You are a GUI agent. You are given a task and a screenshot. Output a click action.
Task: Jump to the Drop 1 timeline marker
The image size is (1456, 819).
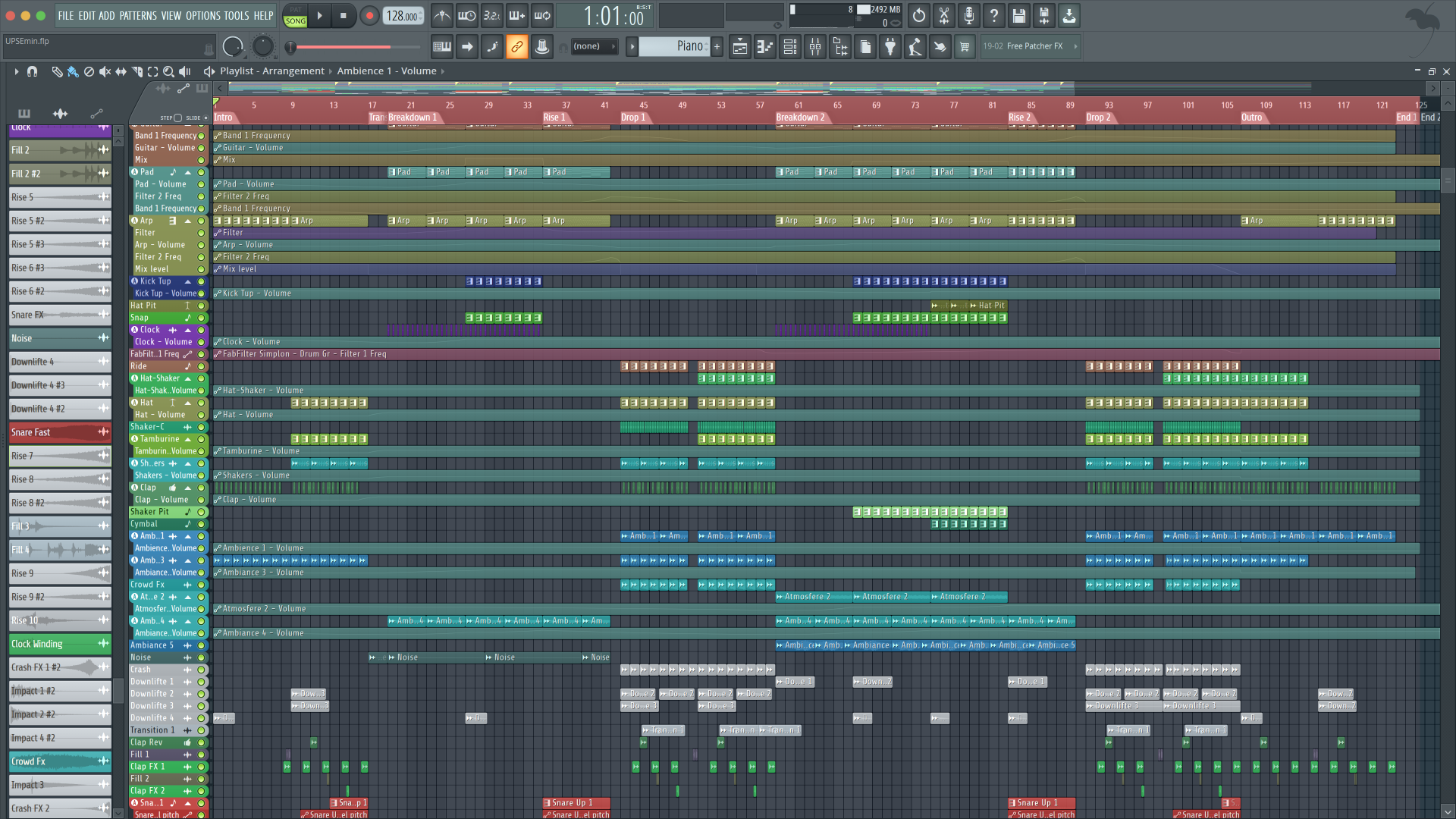click(633, 118)
